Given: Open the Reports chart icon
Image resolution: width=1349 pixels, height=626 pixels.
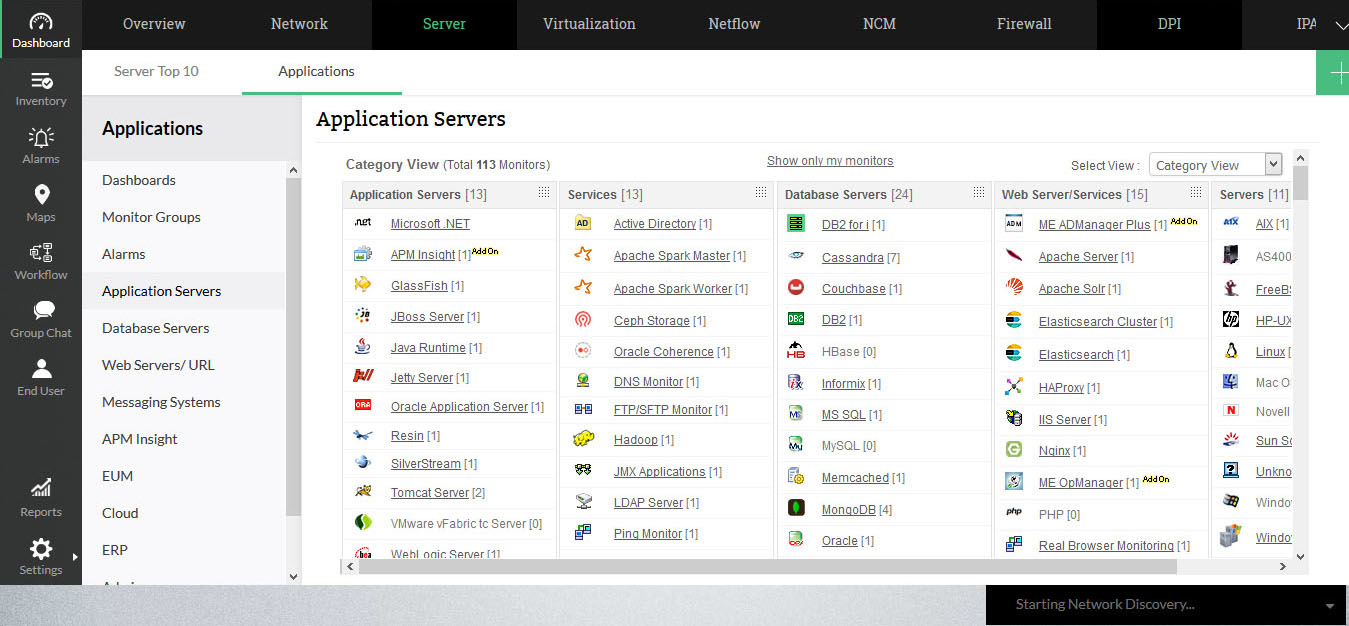Looking at the screenshot, I should click(41, 488).
